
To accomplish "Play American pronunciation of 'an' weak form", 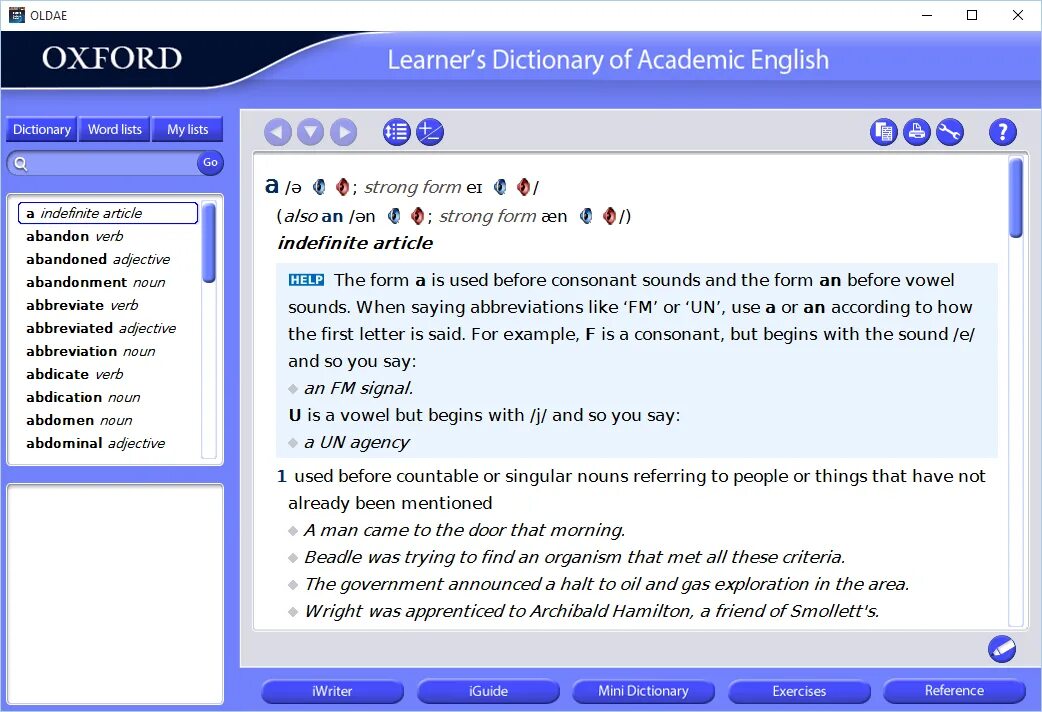I will [x=417, y=216].
